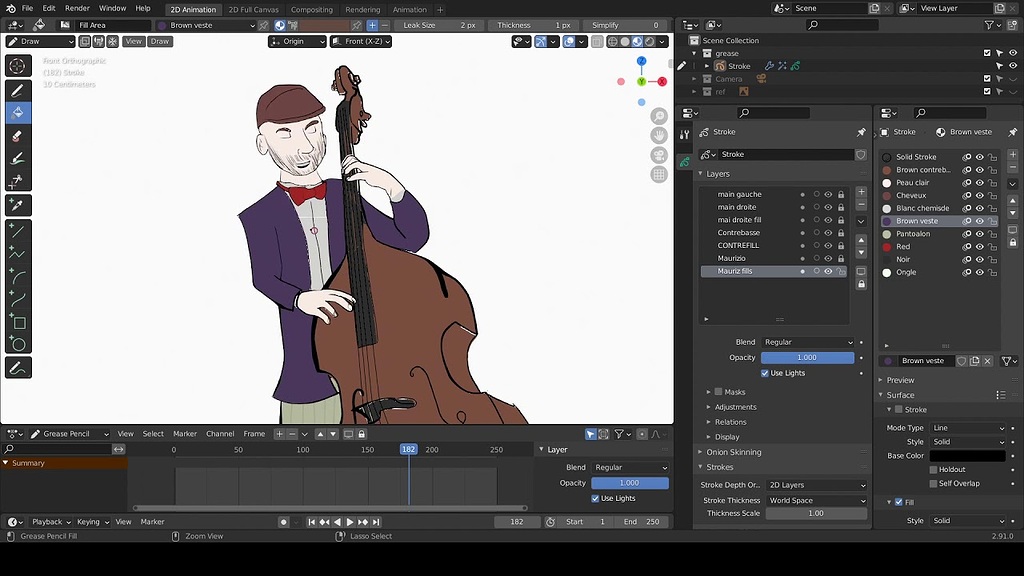Jump to timeline end
Screen dimensions: 1024x576
(376, 522)
